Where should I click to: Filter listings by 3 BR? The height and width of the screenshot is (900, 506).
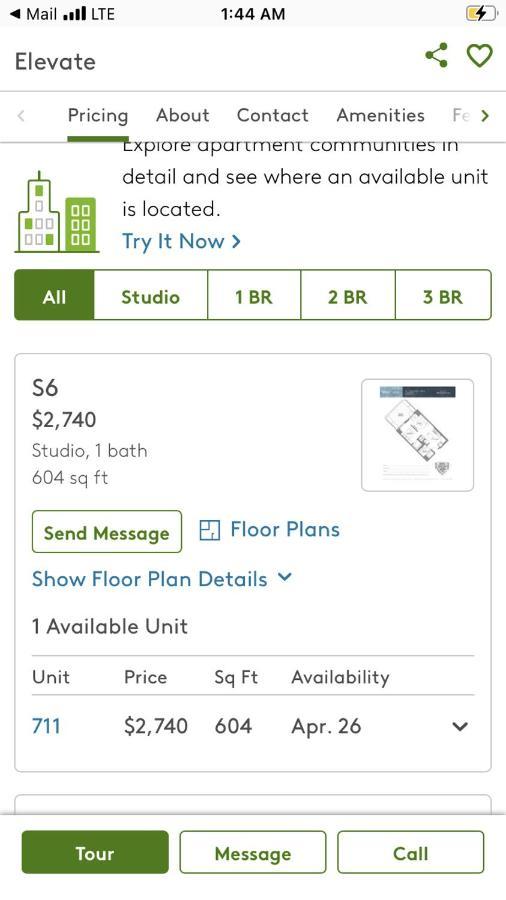[443, 295]
